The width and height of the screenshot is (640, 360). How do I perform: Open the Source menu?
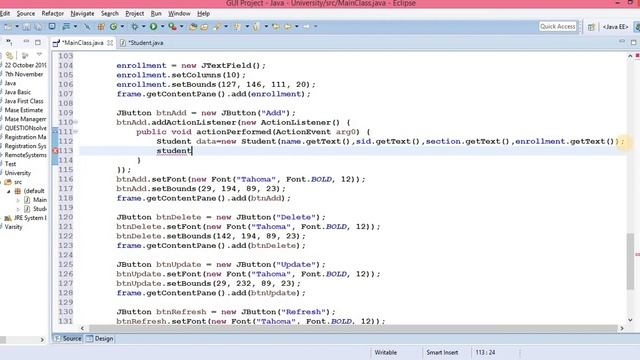tap(26, 13)
